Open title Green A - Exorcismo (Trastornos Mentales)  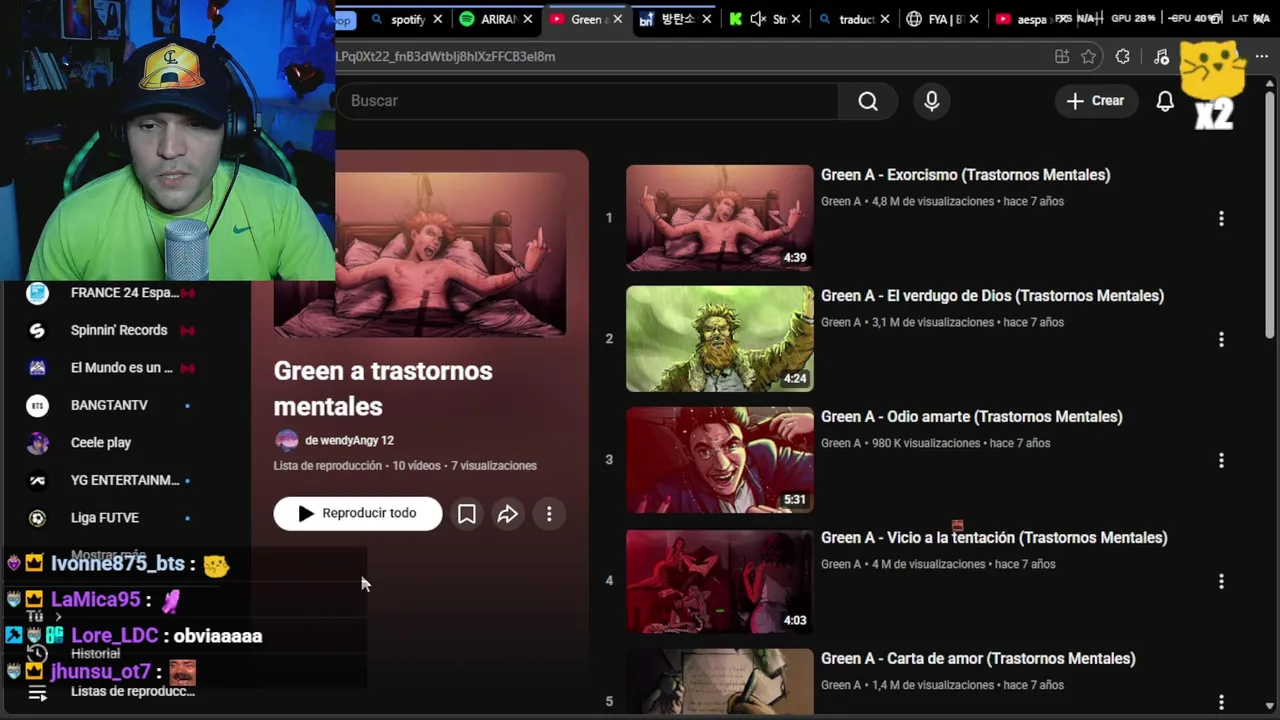[x=965, y=175]
